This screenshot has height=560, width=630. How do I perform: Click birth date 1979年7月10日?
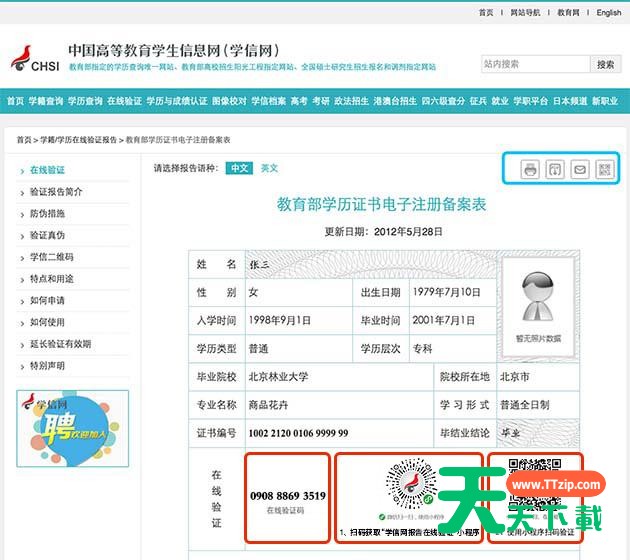[x=446, y=292]
